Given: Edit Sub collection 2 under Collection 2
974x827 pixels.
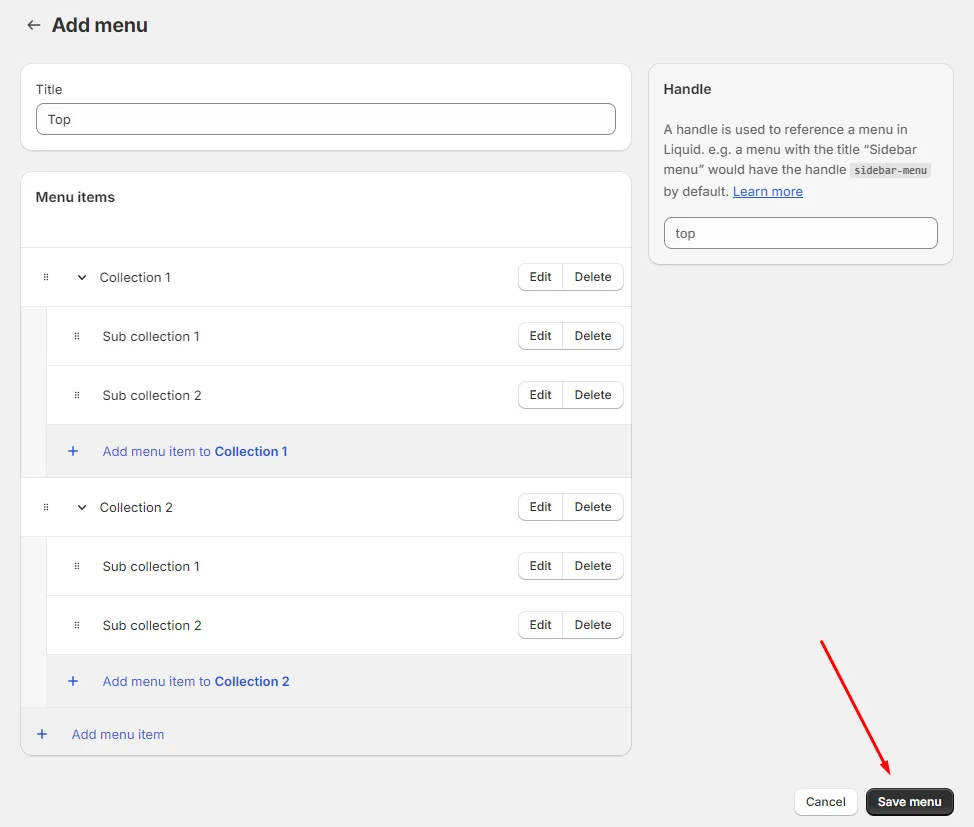Looking at the screenshot, I should (540, 625).
